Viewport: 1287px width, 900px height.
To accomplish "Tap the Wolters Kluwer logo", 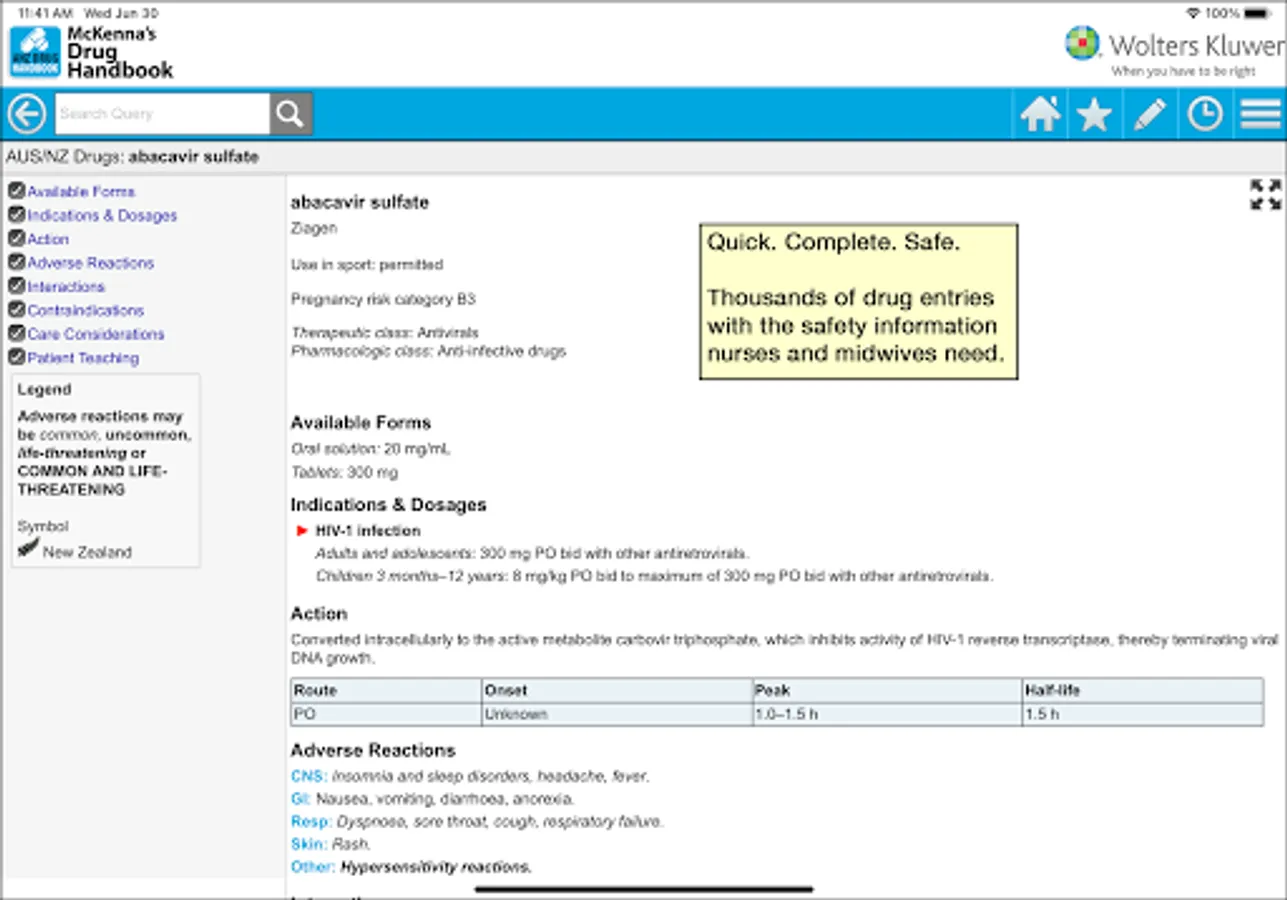I will click(x=1174, y=50).
